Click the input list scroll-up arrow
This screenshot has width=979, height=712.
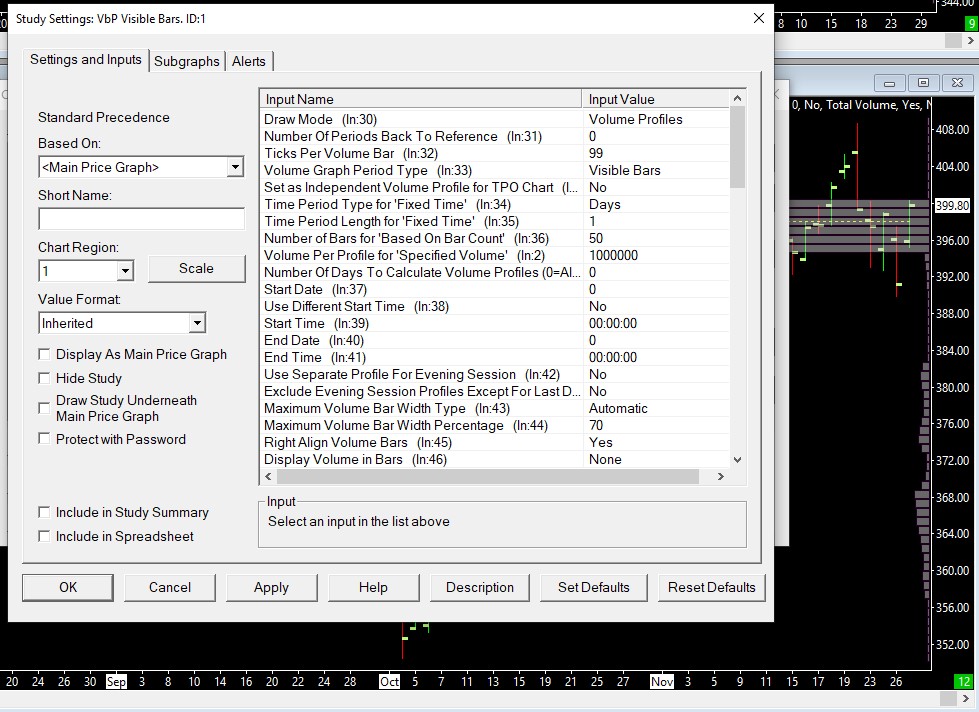(x=738, y=99)
